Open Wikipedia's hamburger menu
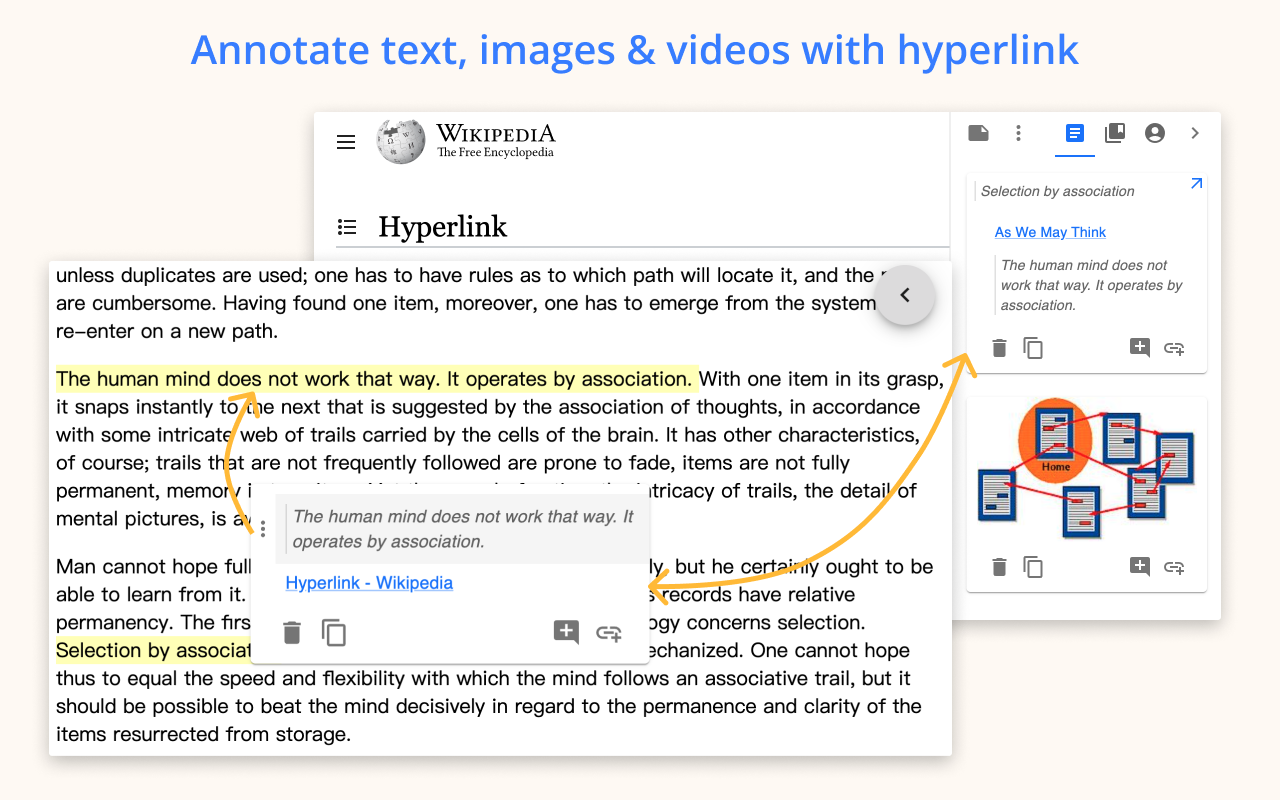 346,142
